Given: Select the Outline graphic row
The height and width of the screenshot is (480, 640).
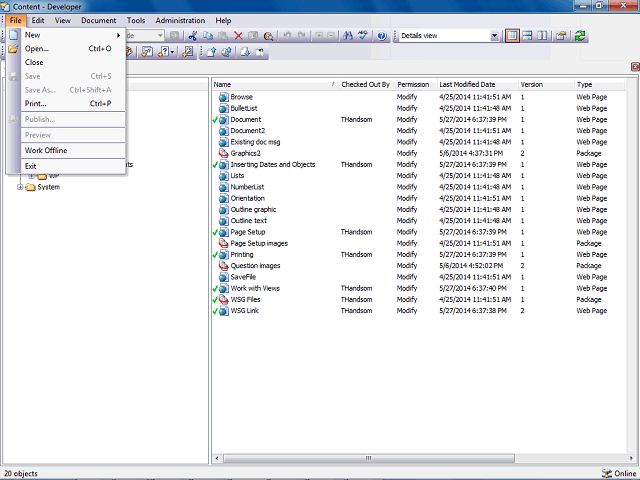Looking at the screenshot, I should coord(418,209).
